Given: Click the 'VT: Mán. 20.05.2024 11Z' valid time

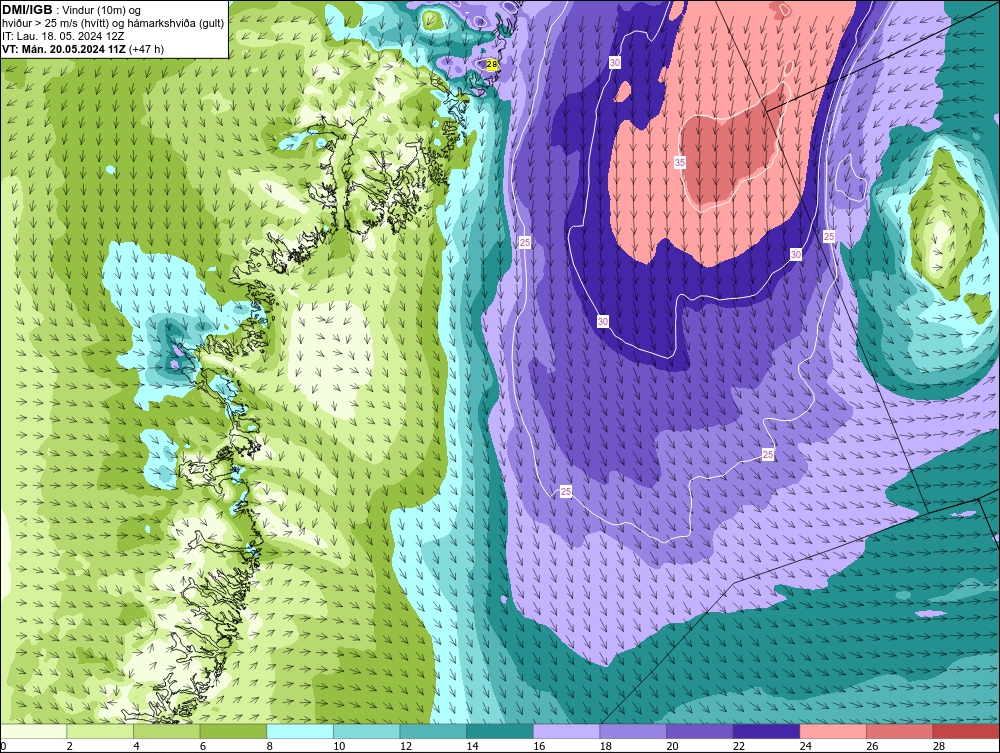Looking at the screenshot, I should (x=64, y=49).
